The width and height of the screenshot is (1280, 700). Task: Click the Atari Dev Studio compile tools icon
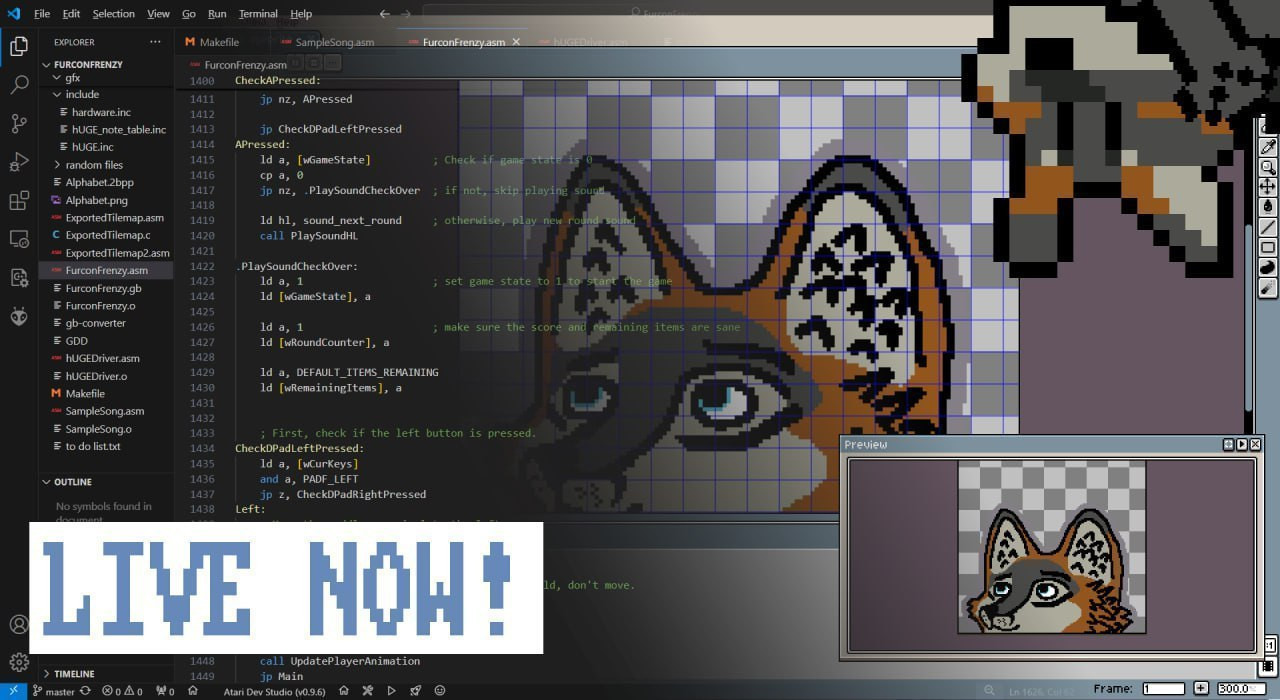coord(367,691)
